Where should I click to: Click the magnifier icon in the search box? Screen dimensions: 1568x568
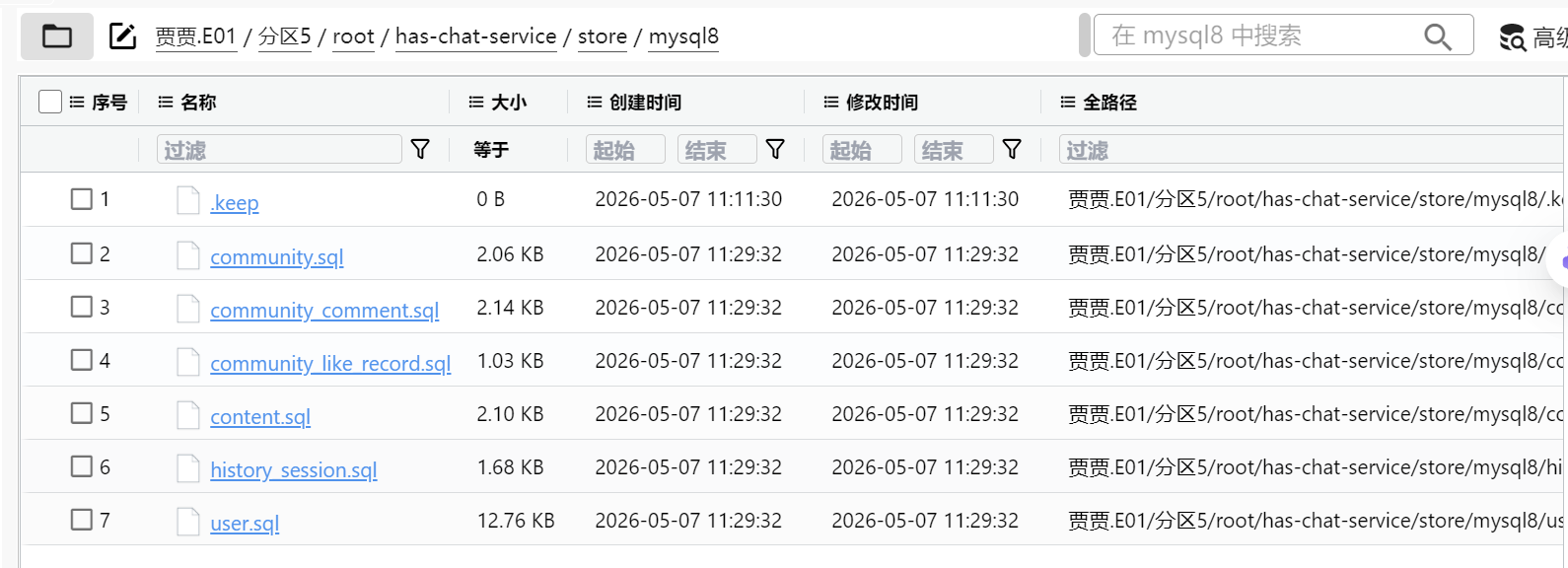(x=1438, y=36)
